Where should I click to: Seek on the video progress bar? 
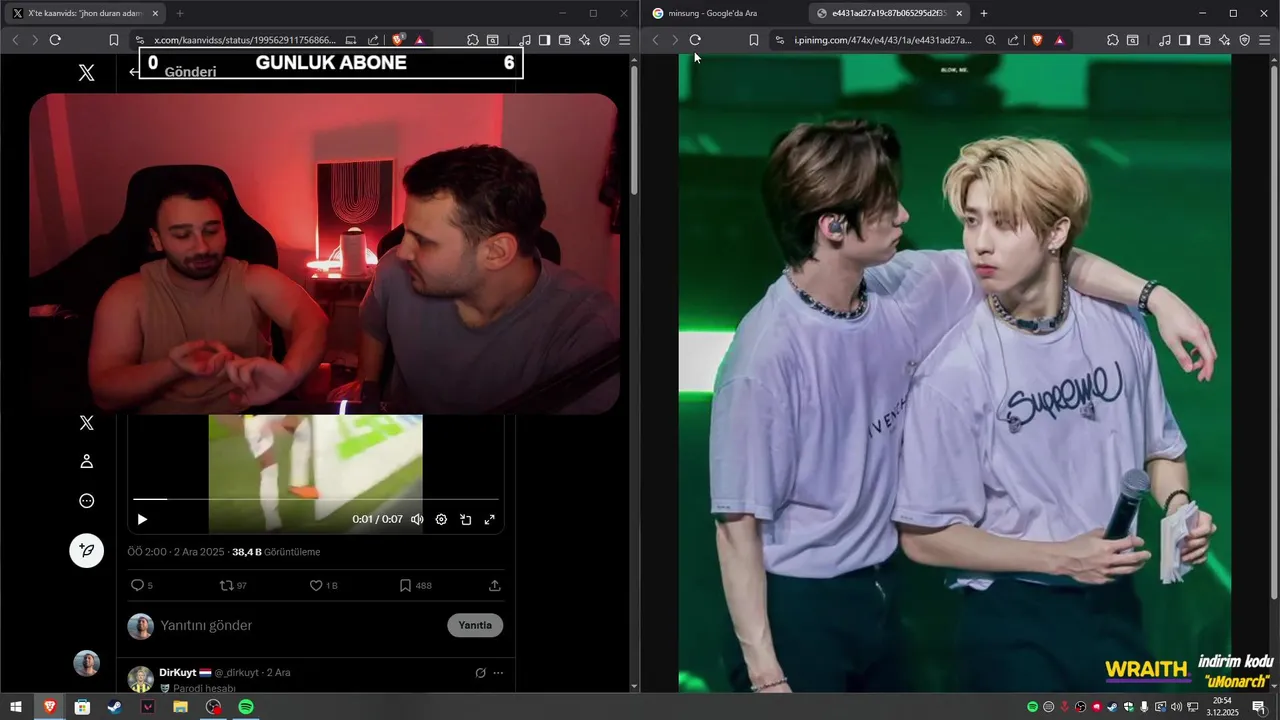(316, 498)
